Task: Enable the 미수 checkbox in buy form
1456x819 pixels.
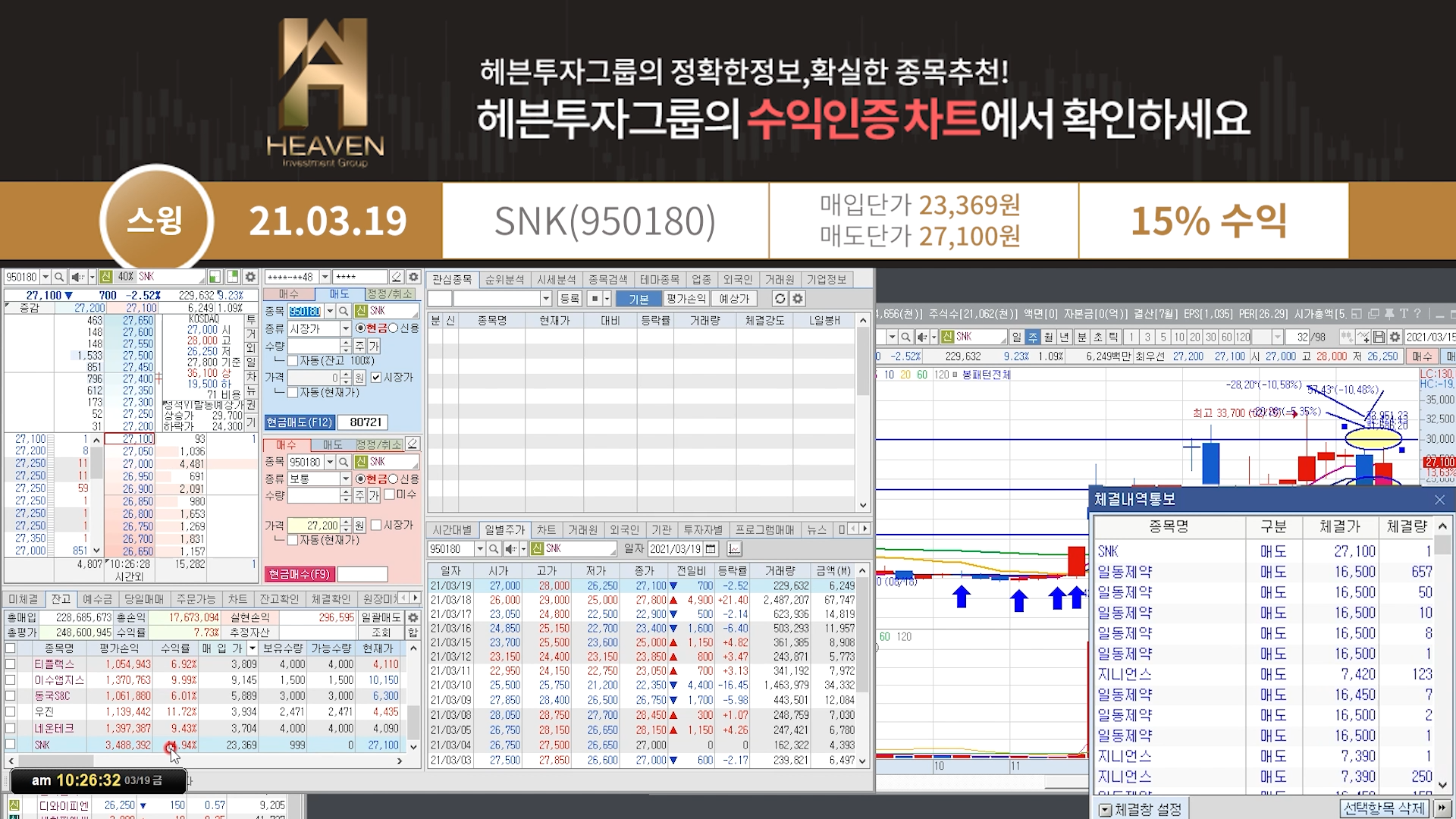Action: 390,494
